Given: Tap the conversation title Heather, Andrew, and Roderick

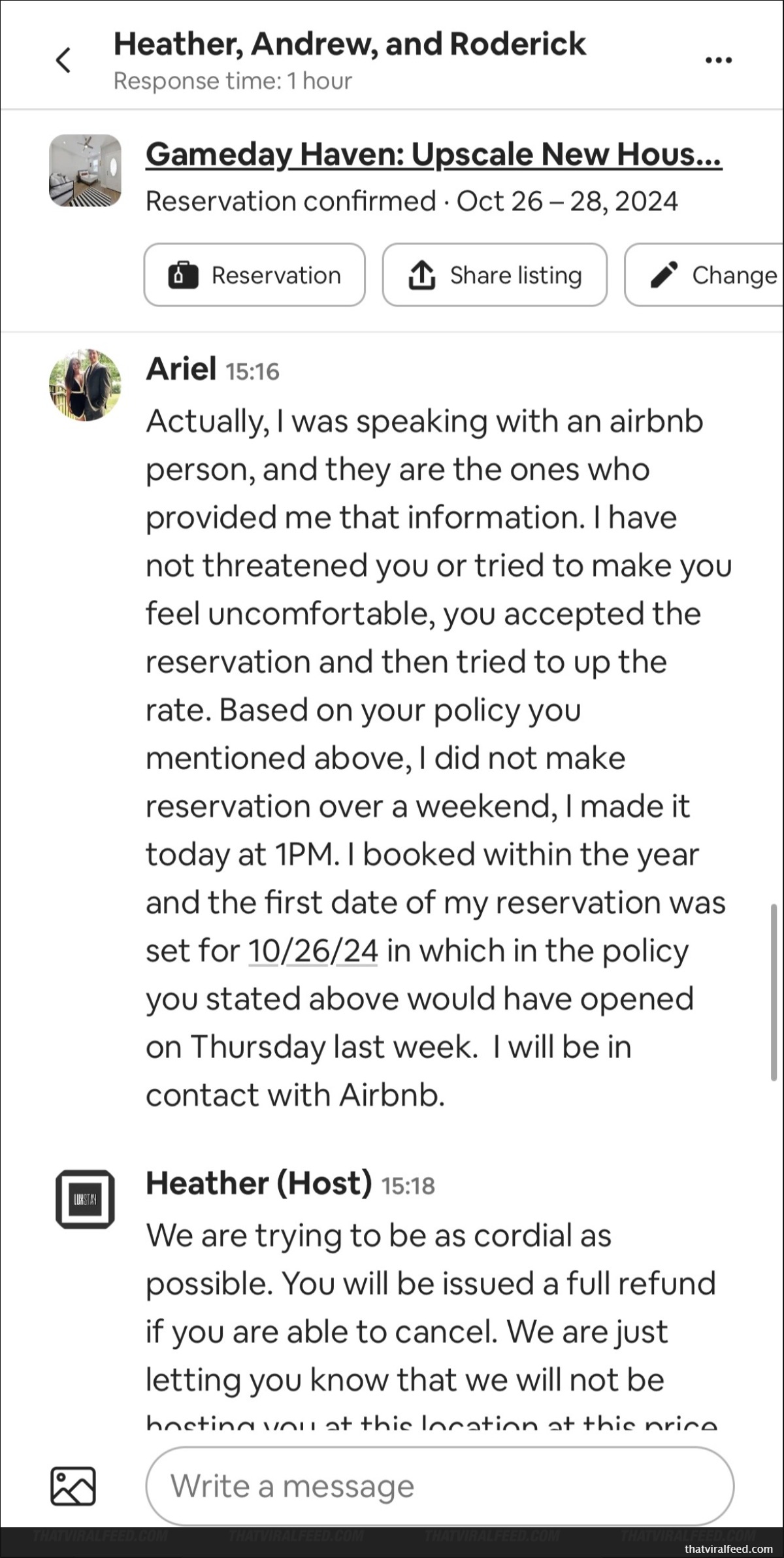Looking at the screenshot, I should pos(350,44).
